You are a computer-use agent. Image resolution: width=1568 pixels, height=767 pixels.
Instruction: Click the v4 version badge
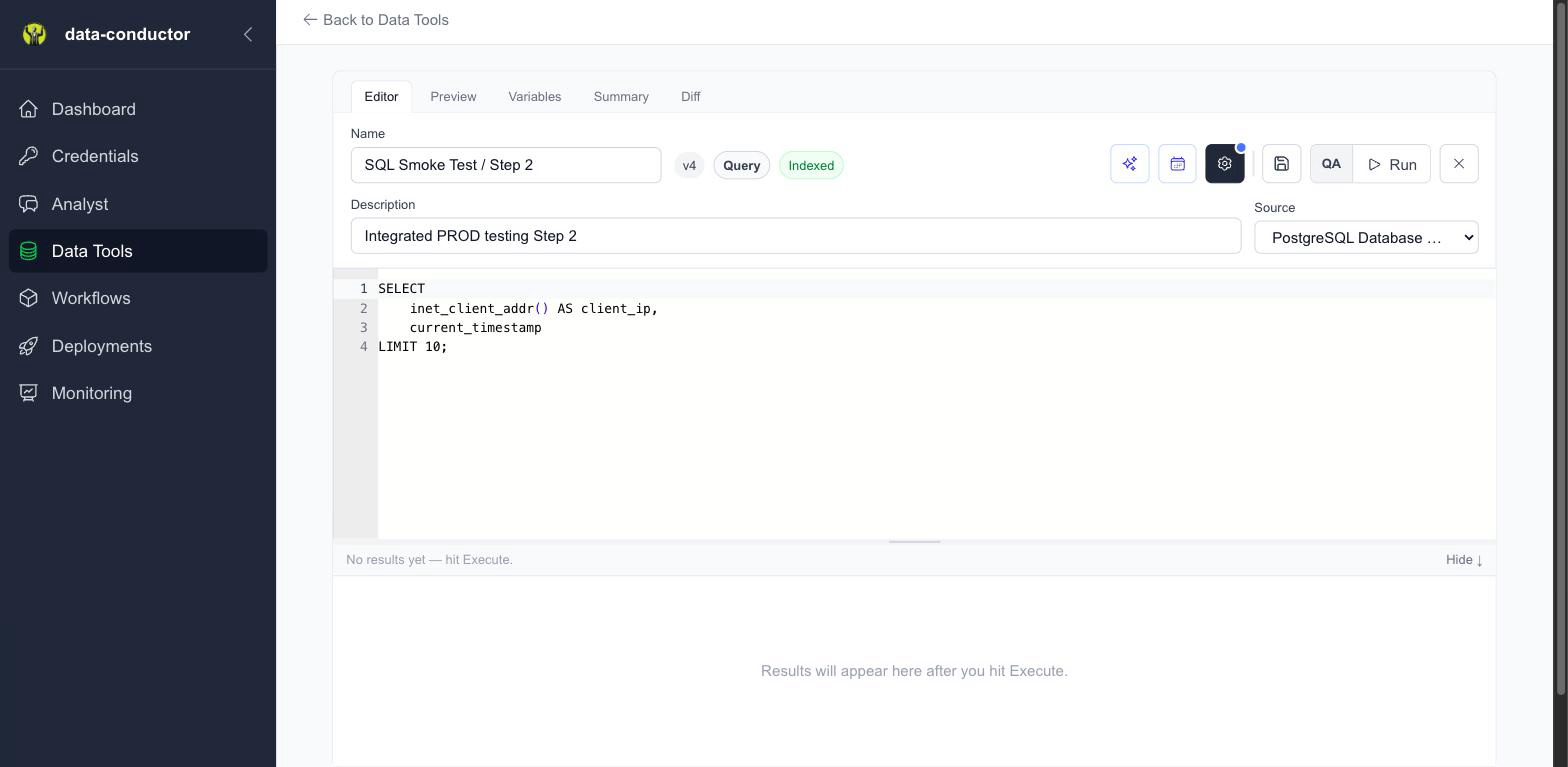689,166
